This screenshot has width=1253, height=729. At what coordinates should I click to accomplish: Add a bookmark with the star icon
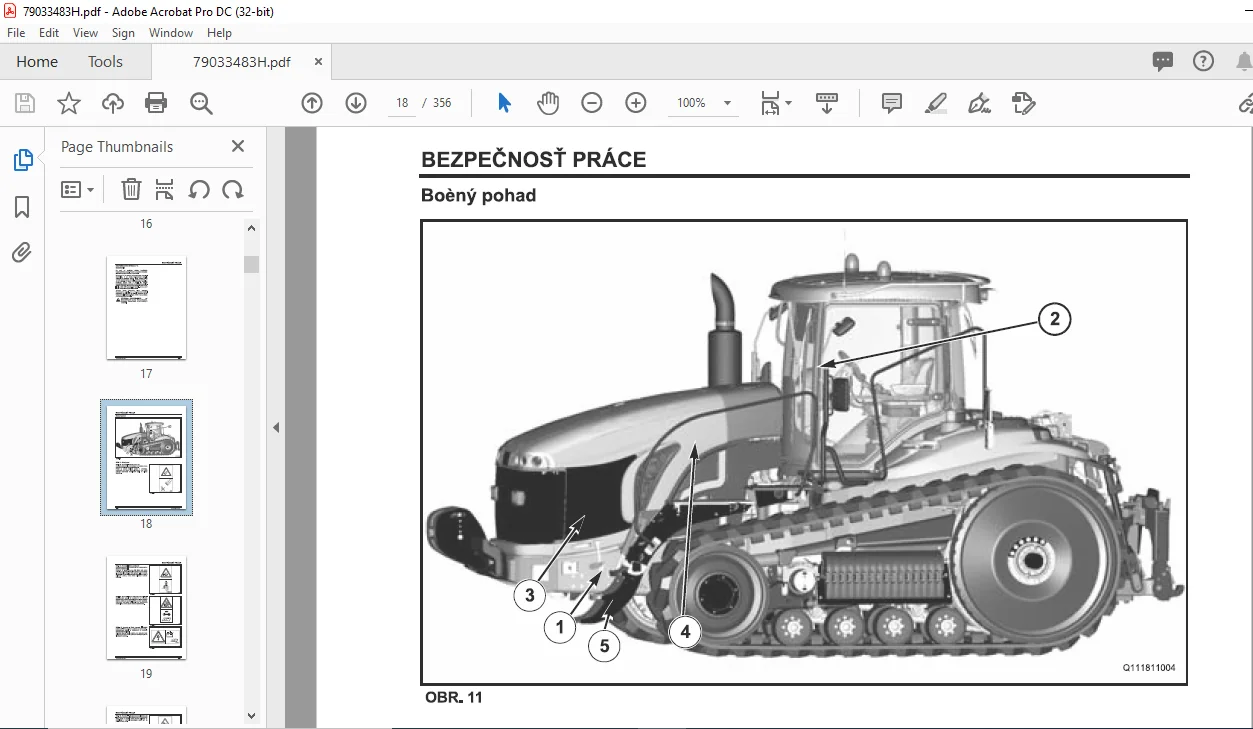(x=69, y=103)
